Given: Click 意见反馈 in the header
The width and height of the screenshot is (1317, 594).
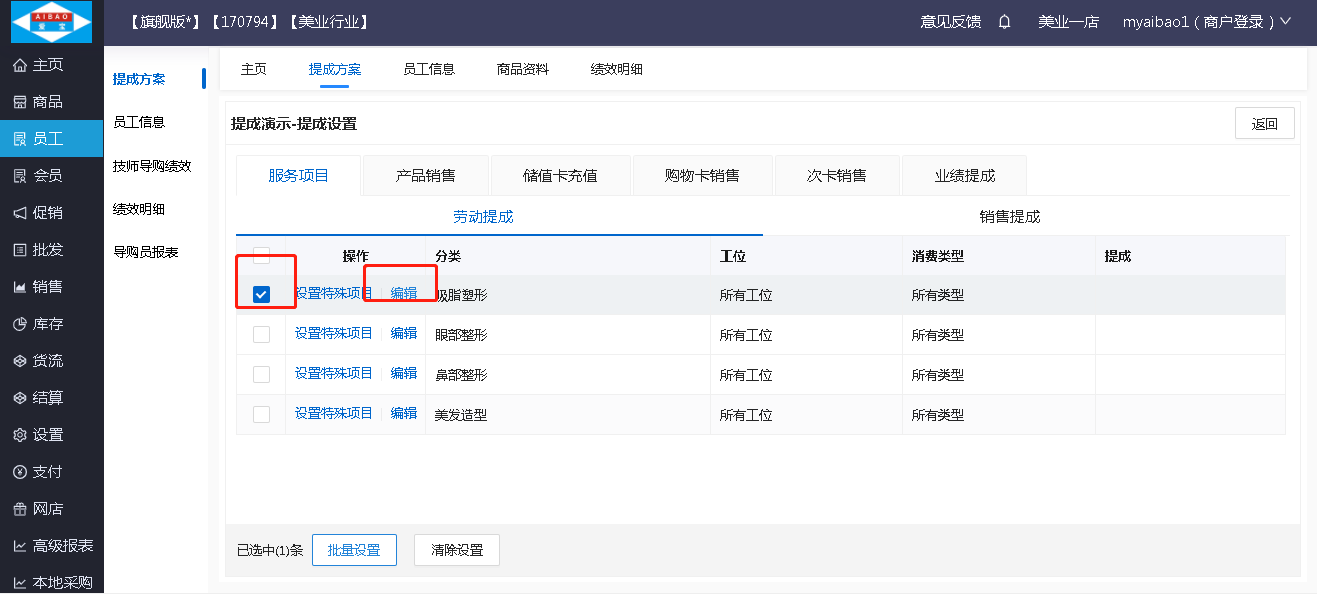Looking at the screenshot, I should coord(951,21).
